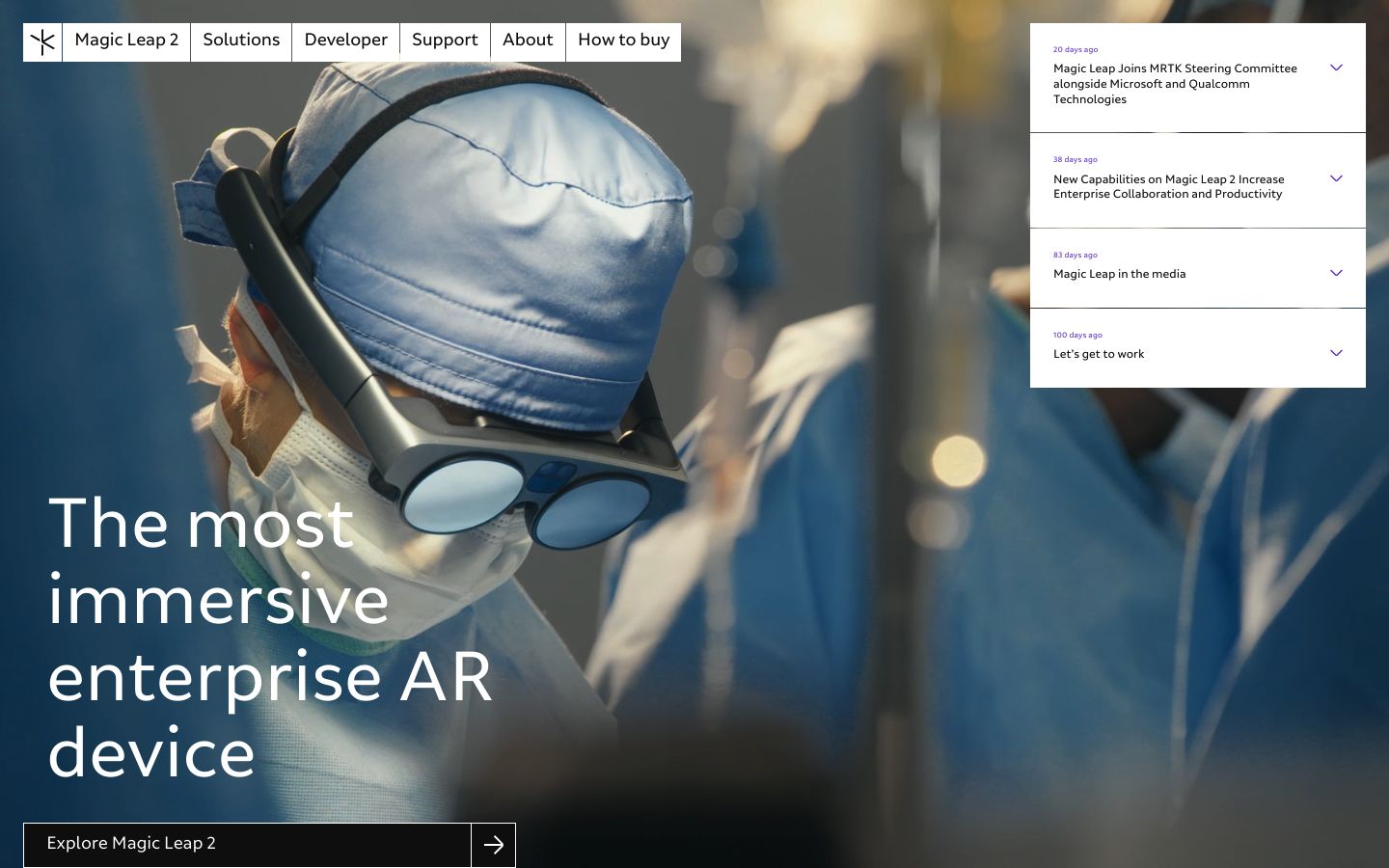Open the Magic Leap in the media headline

[1119, 274]
